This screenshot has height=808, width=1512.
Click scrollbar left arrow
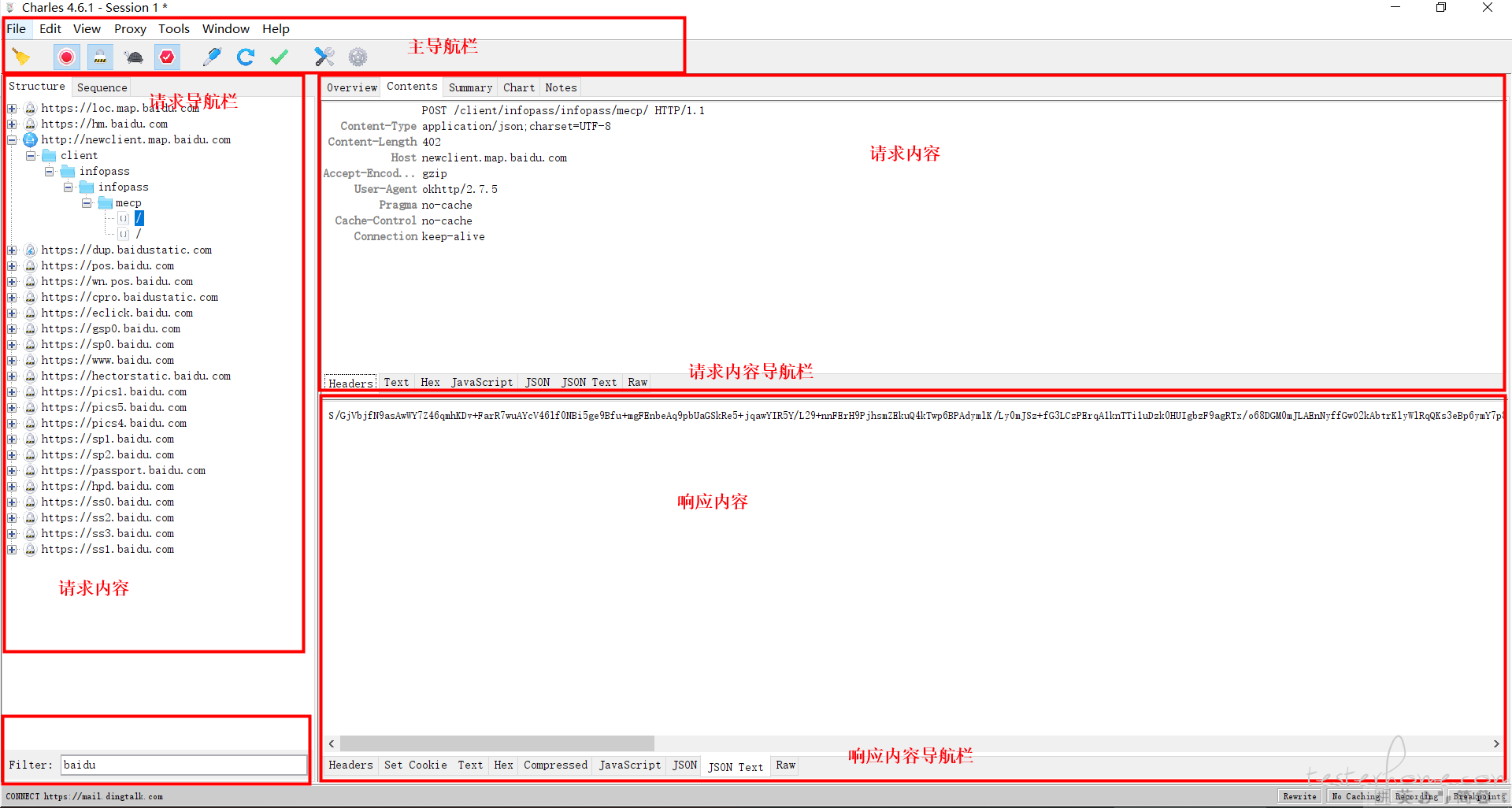pos(332,743)
